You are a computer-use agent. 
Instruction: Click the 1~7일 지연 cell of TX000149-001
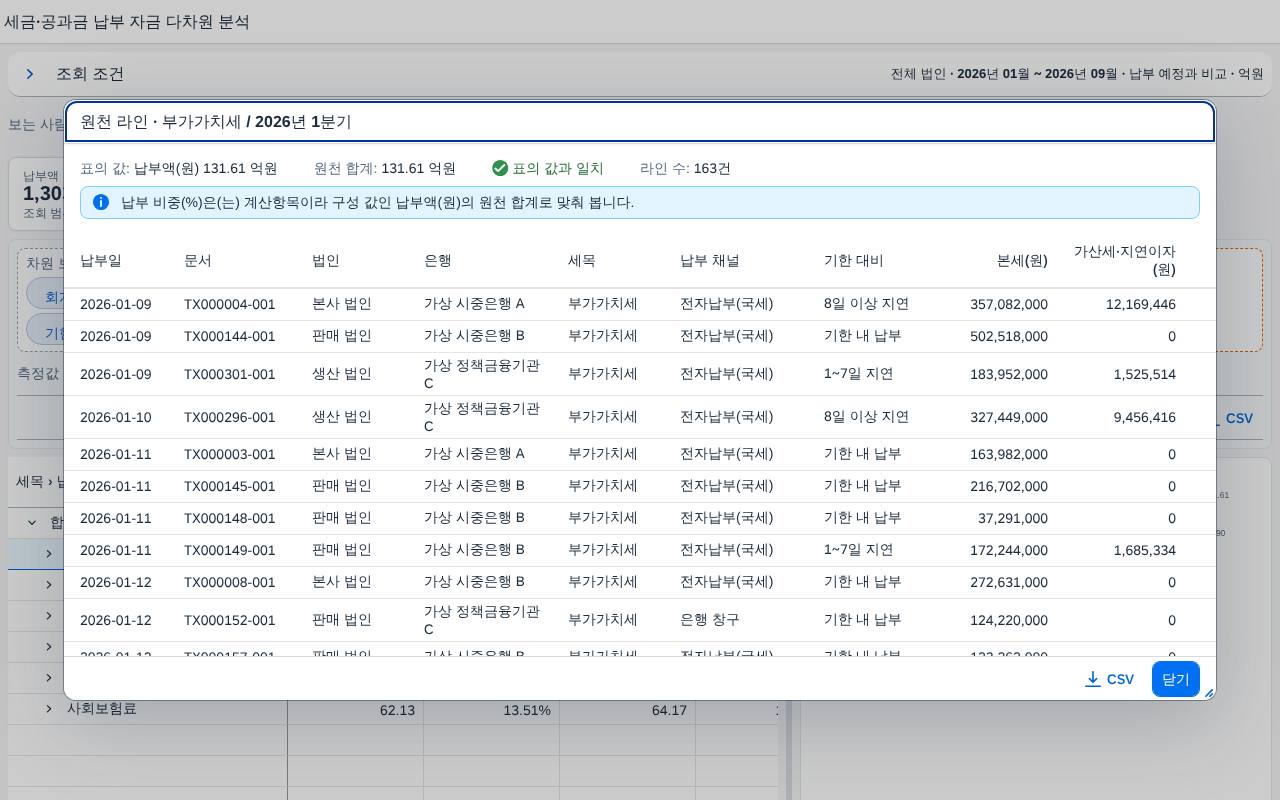click(x=859, y=550)
